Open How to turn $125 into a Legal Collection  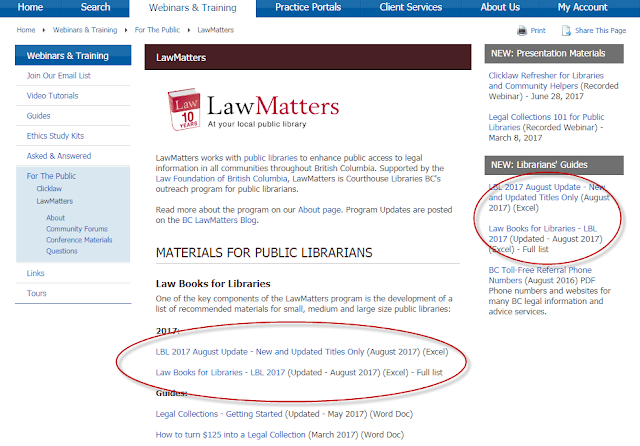pyautogui.click(x=230, y=435)
